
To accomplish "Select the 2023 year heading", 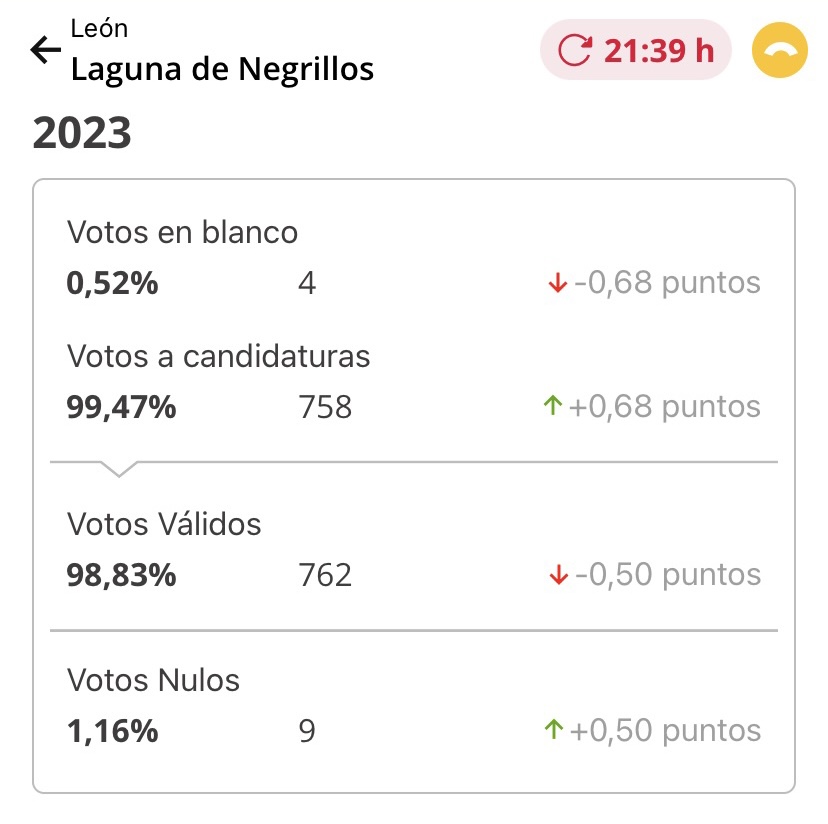I will 82,133.
